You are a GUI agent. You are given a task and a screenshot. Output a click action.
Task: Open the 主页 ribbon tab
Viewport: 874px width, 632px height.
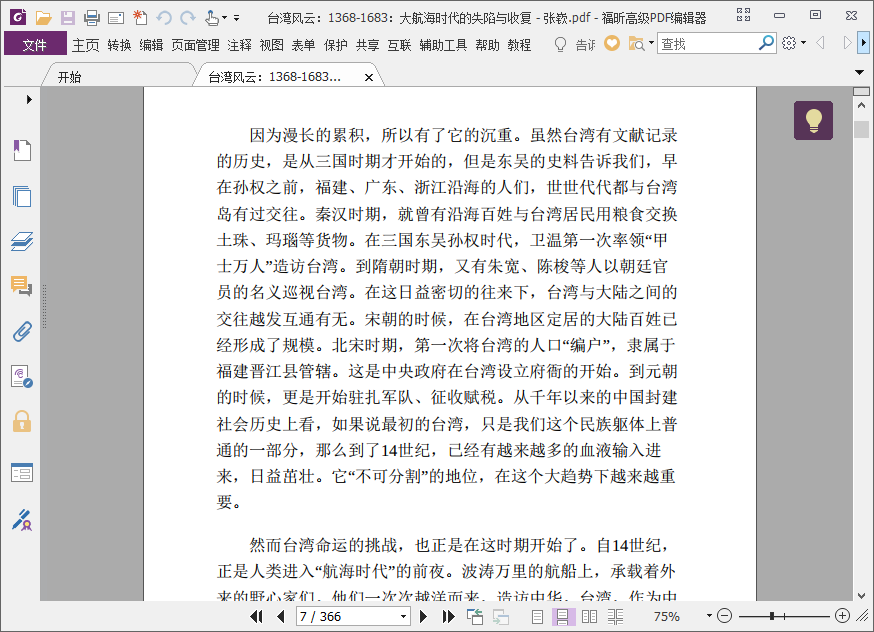(x=85, y=45)
